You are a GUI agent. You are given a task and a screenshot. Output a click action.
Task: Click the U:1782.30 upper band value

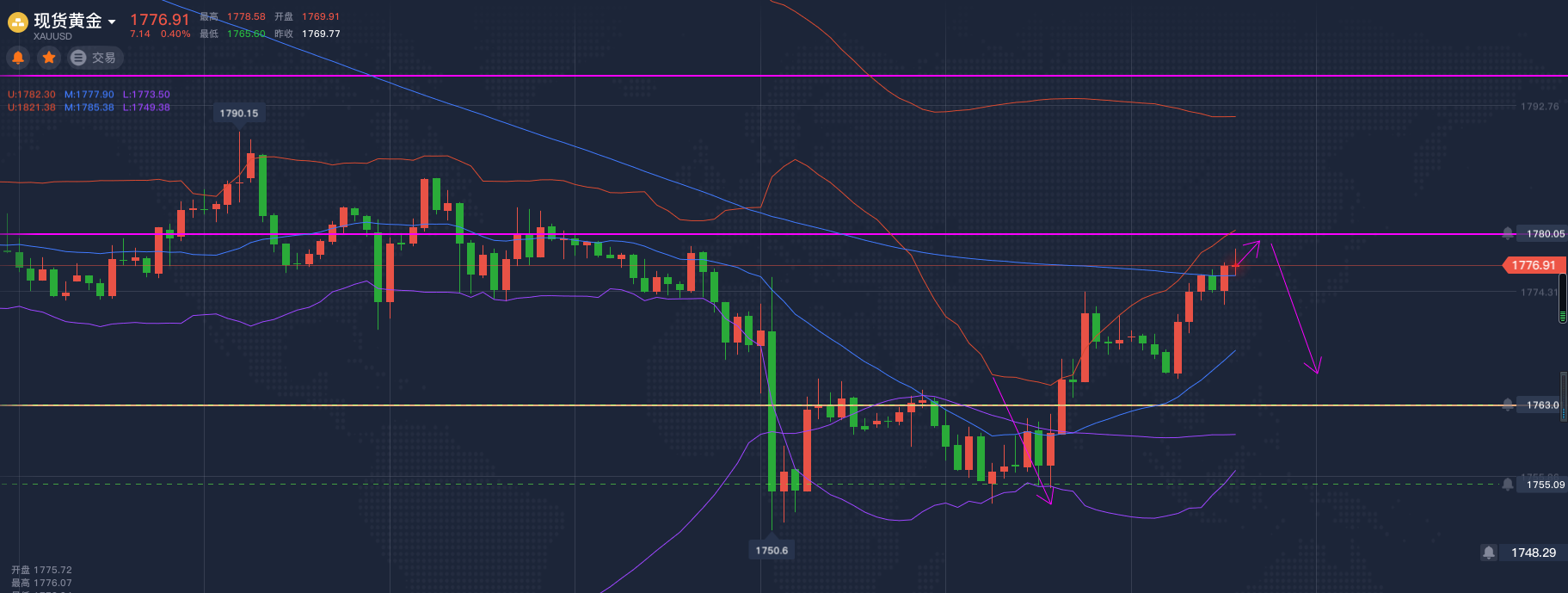click(32, 95)
